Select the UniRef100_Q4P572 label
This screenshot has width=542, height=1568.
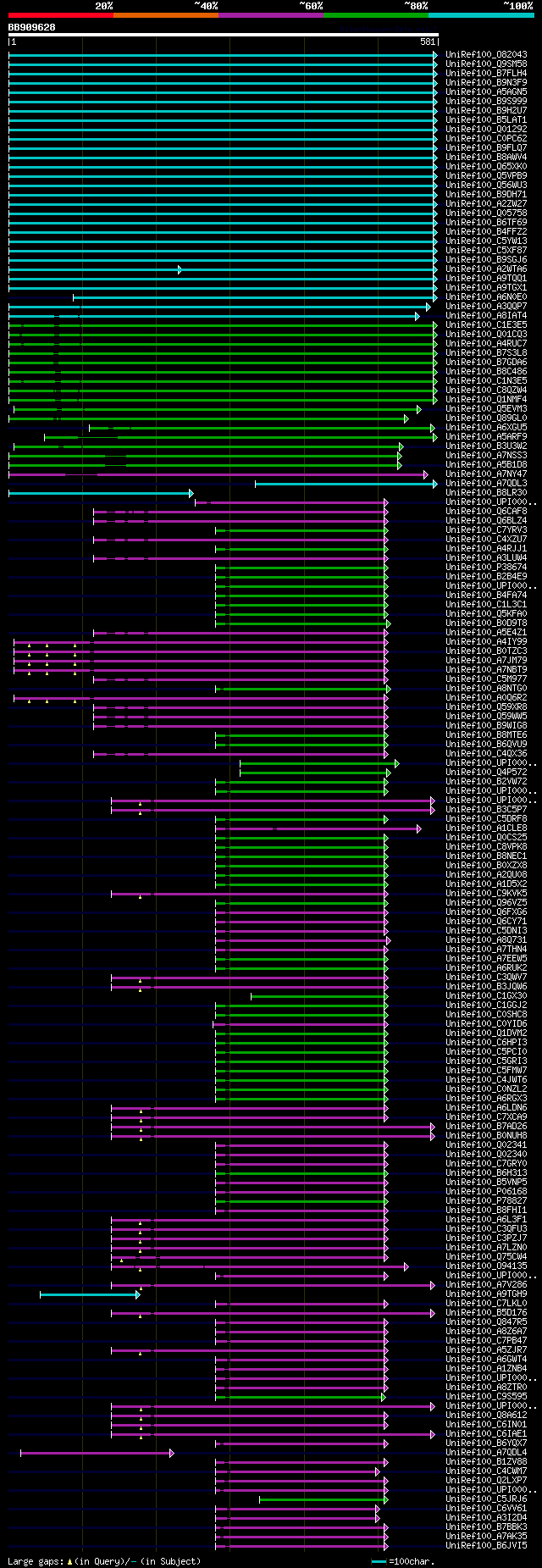(486, 772)
